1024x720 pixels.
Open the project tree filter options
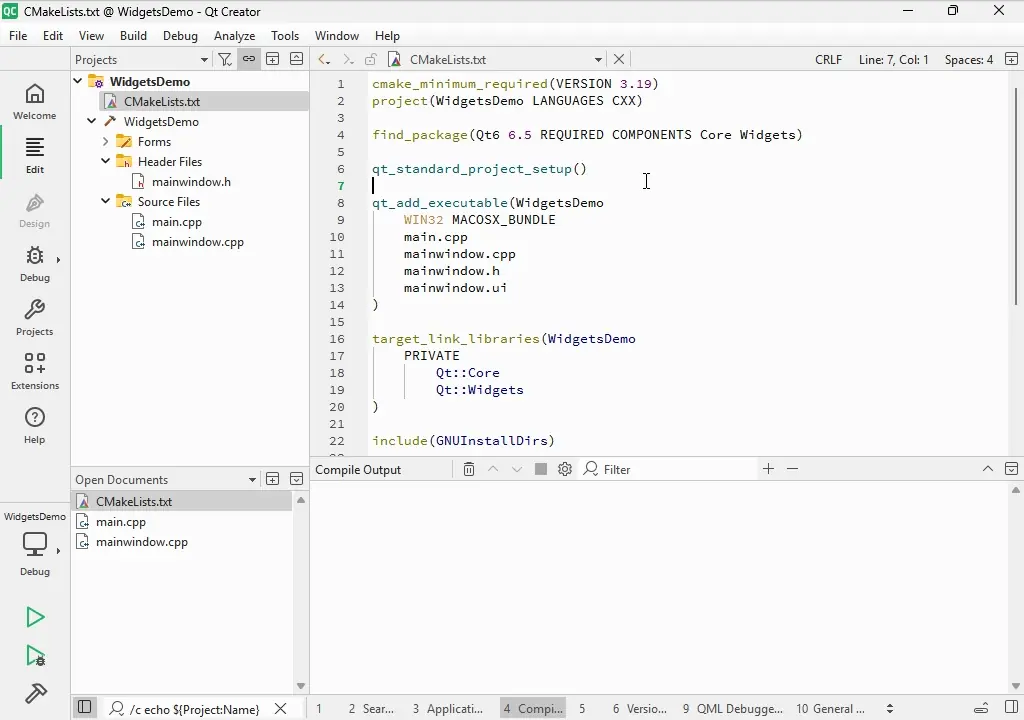point(225,59)
